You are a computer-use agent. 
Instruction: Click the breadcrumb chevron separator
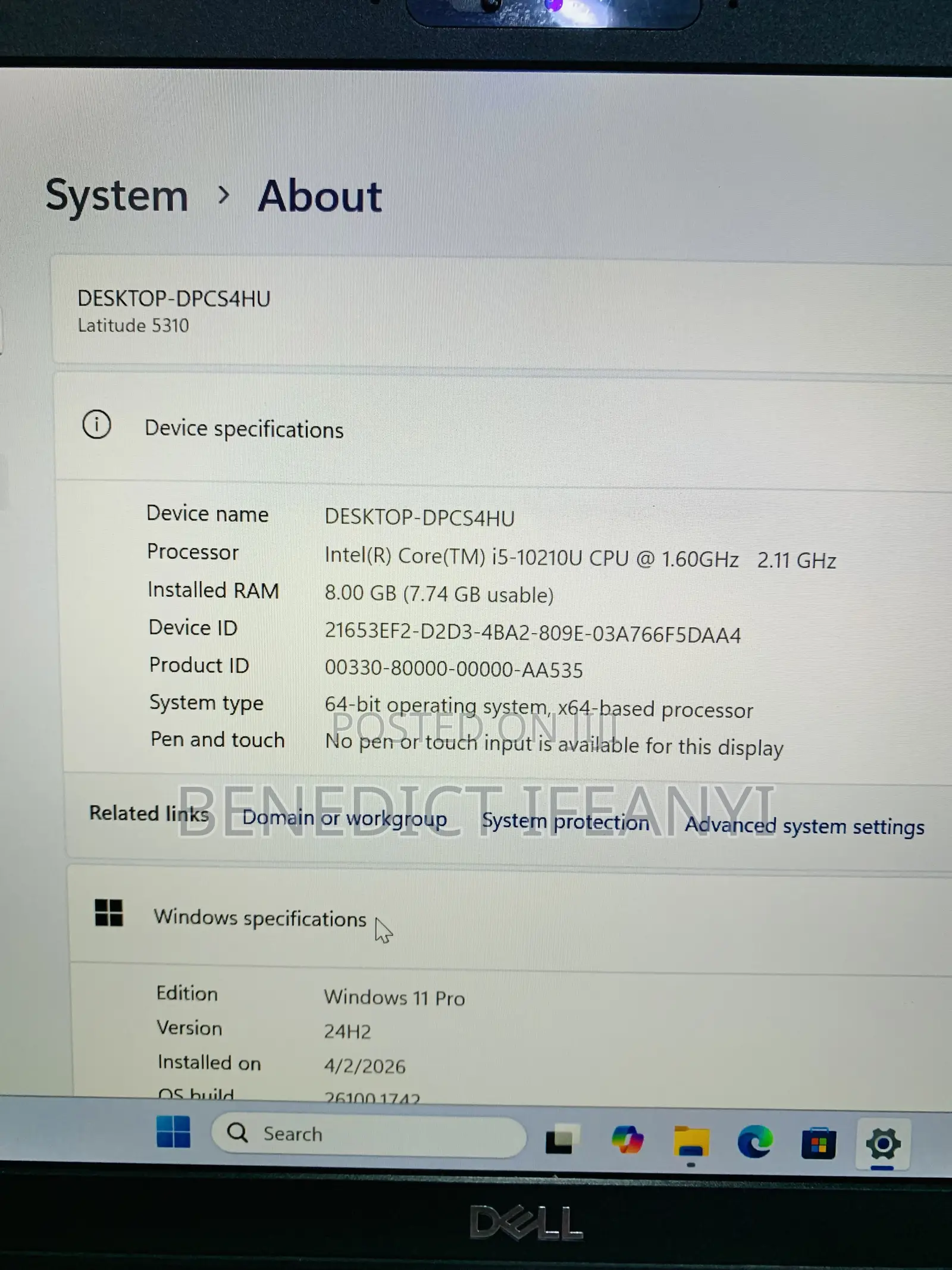click(224, 195)
